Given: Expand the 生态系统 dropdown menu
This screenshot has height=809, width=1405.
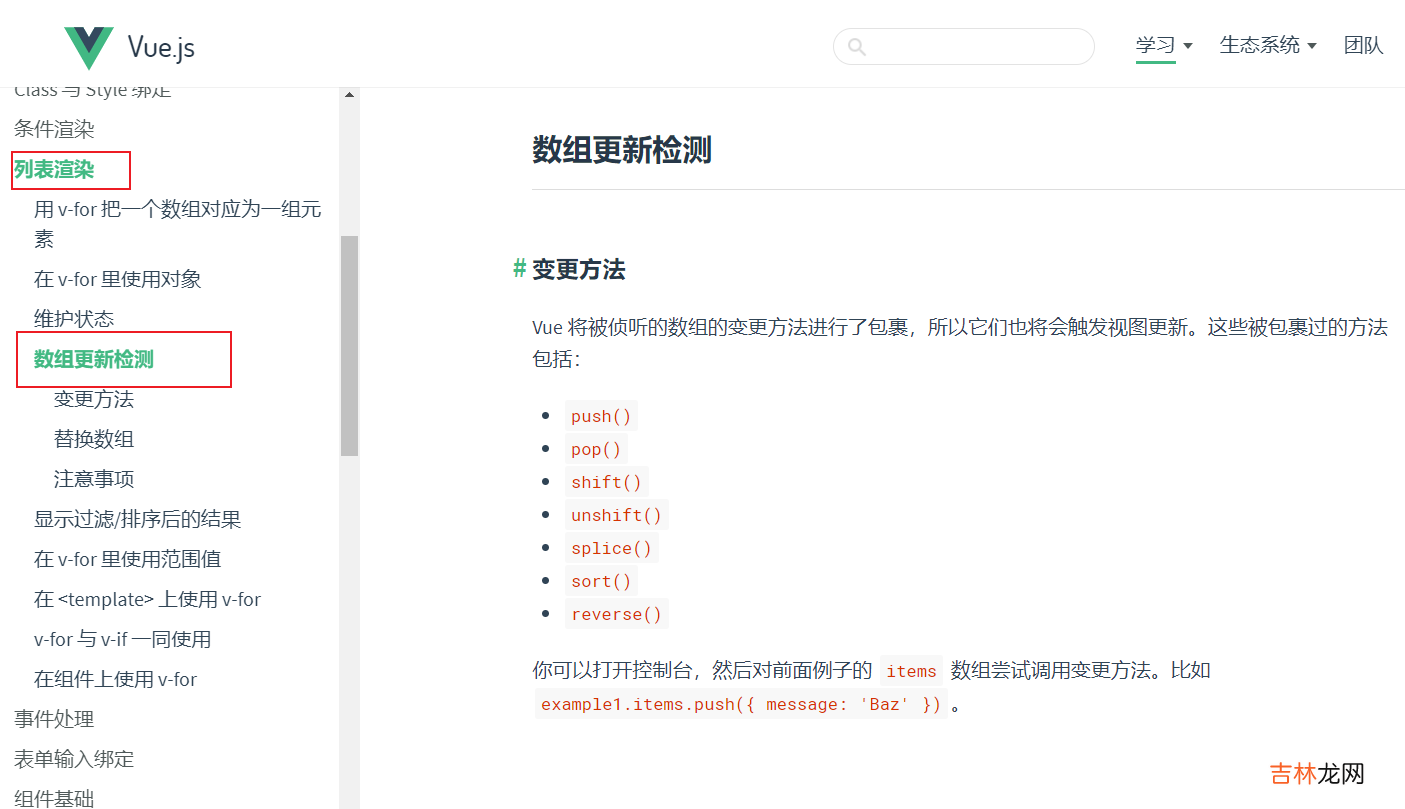Looking at the screenshot, I should coord(1267,45).
